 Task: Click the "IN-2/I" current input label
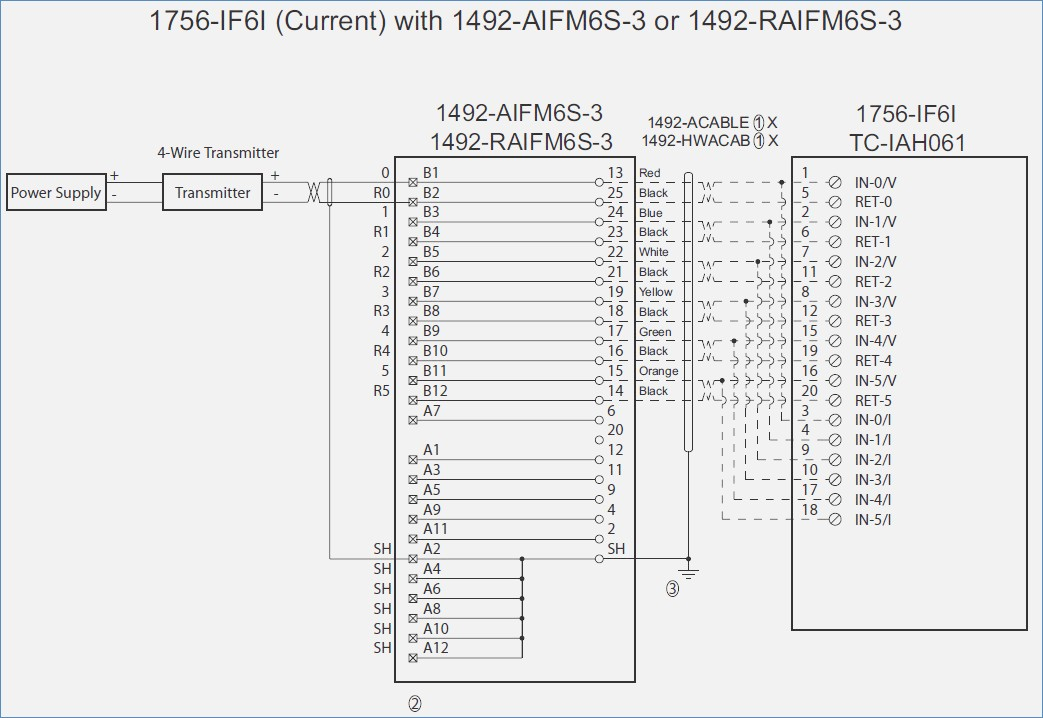873,460
